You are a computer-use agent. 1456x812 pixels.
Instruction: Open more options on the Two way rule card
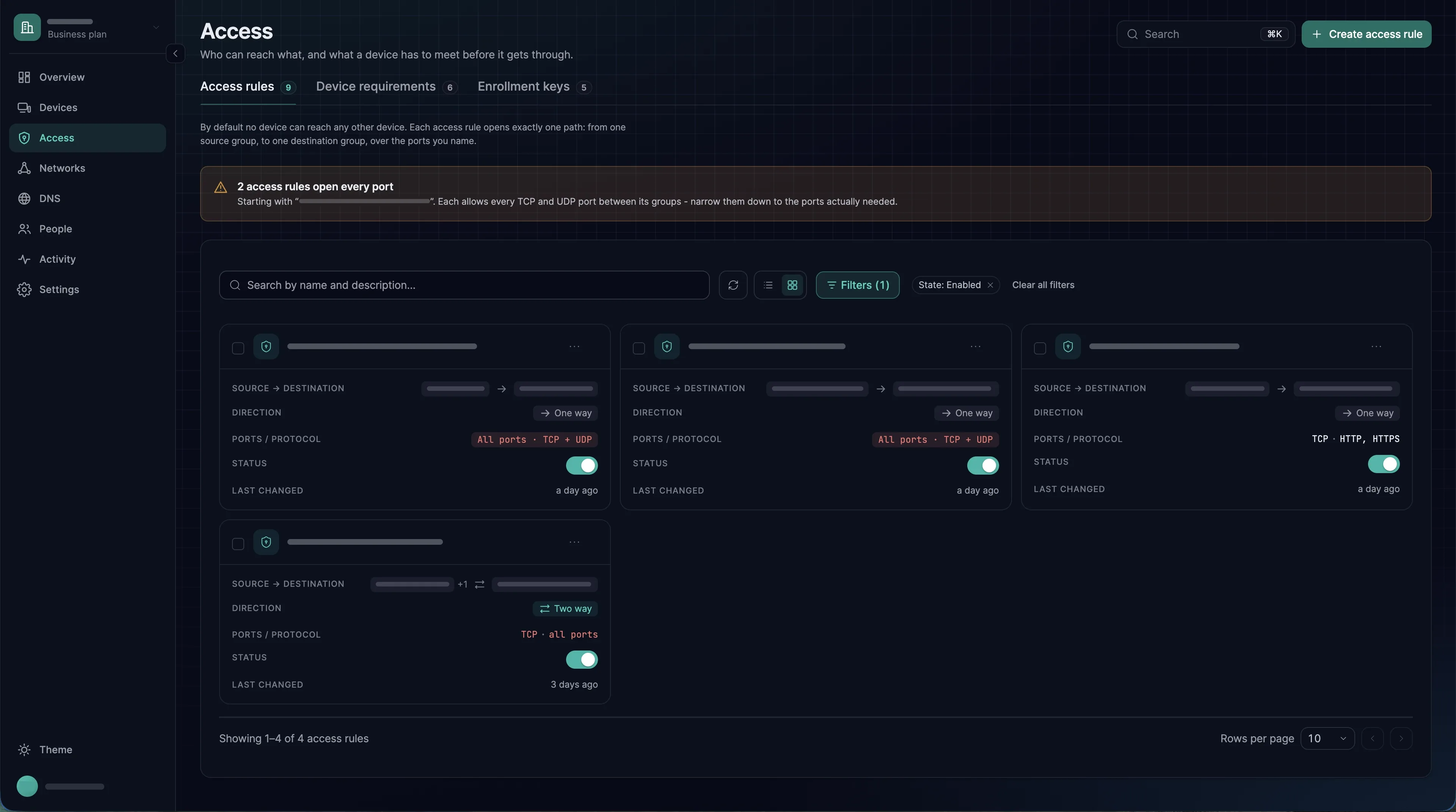pos(574,542)
